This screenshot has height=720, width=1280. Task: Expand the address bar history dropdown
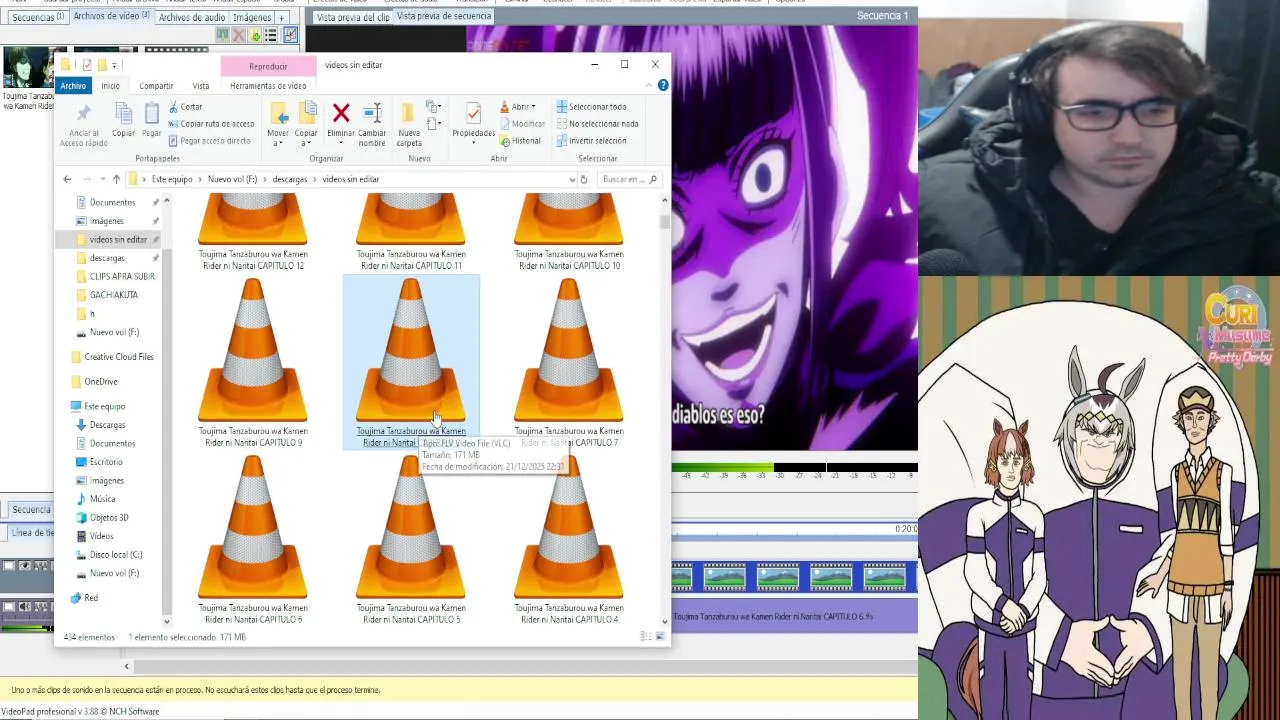(571, 179)
